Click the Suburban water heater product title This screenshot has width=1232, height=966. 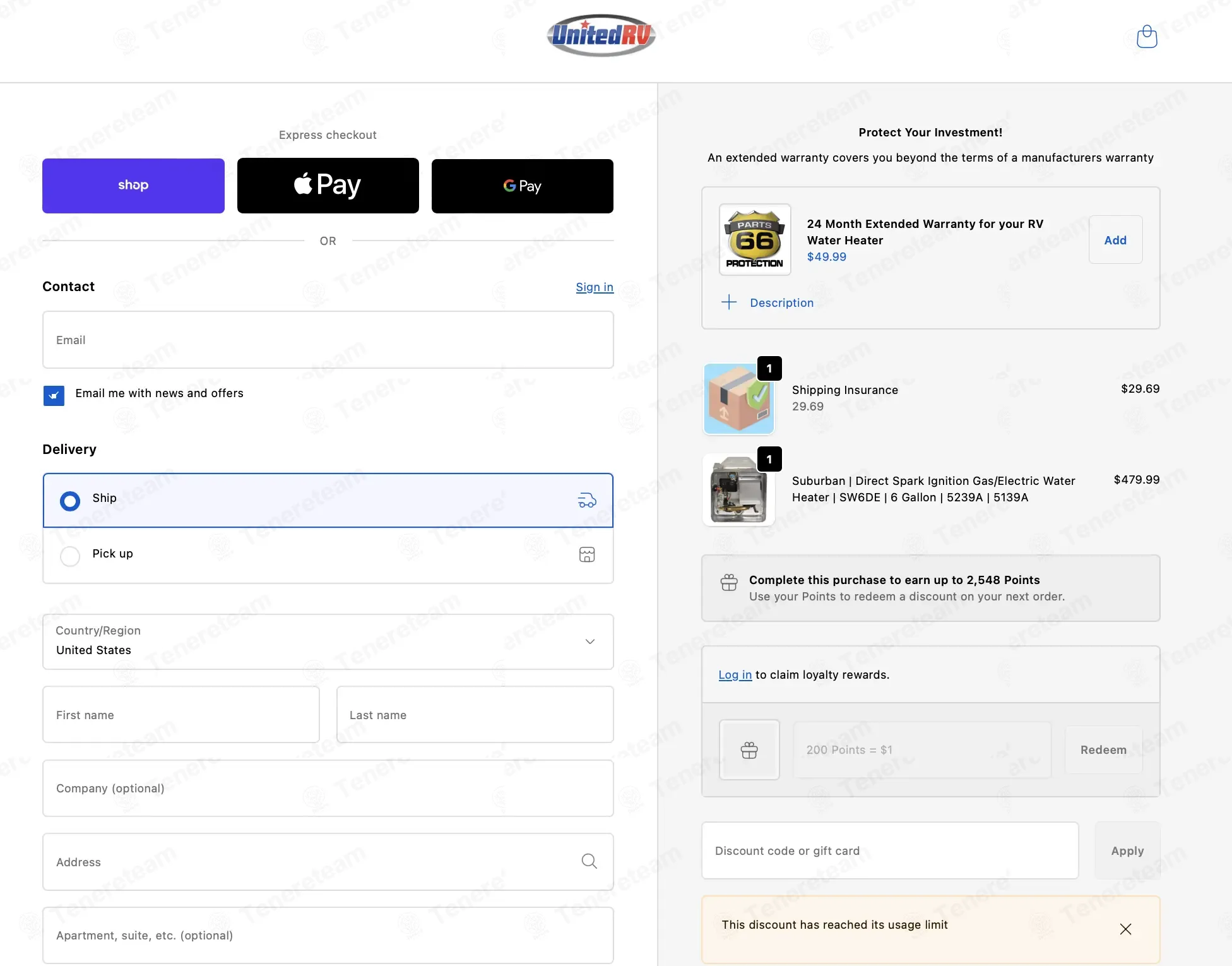tap(933, 489)
